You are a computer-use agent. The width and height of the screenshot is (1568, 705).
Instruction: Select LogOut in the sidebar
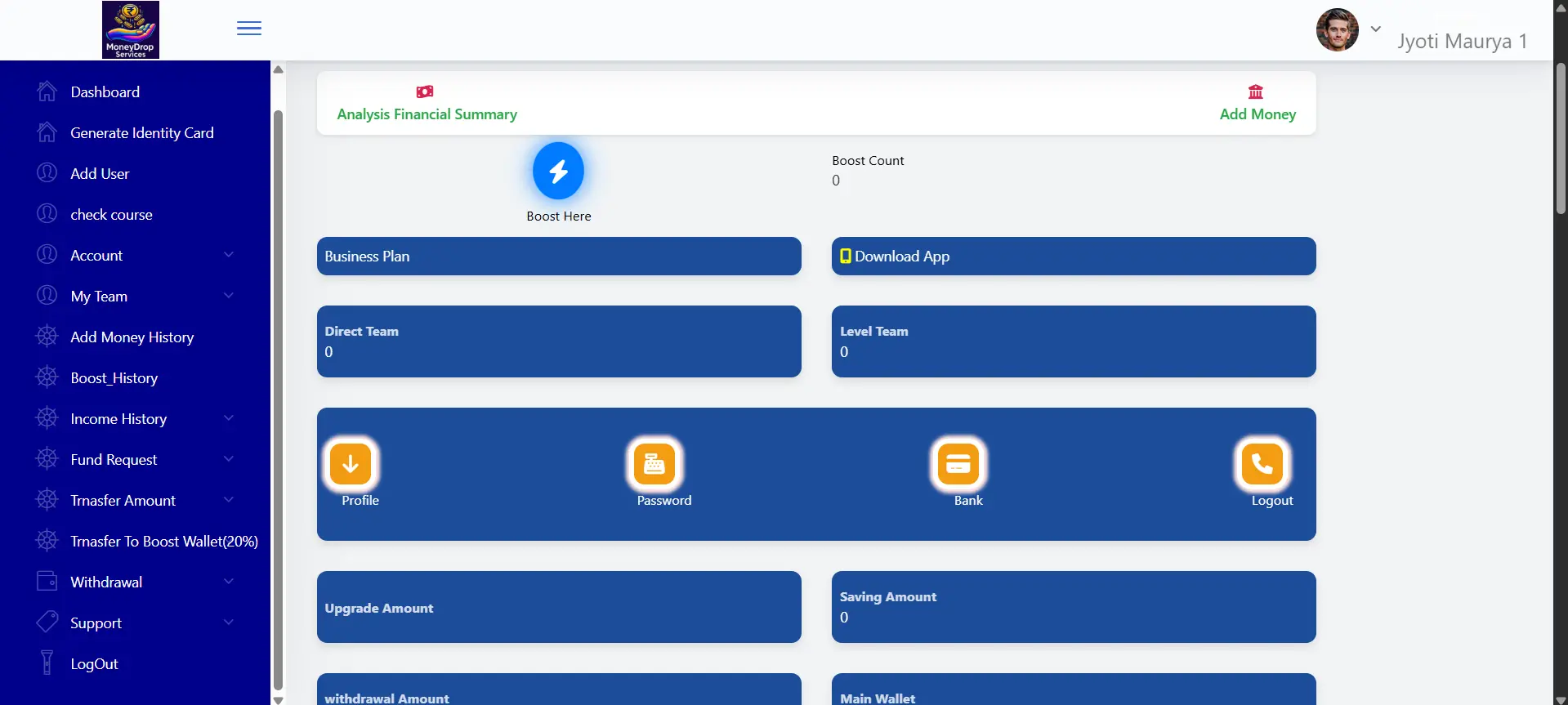95,664
